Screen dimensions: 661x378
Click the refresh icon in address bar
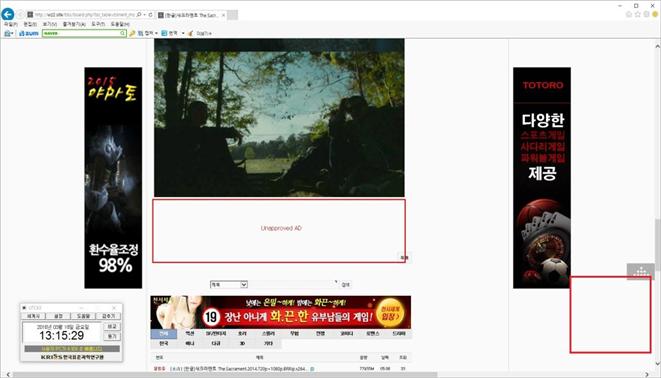click(x=150, y=15)
